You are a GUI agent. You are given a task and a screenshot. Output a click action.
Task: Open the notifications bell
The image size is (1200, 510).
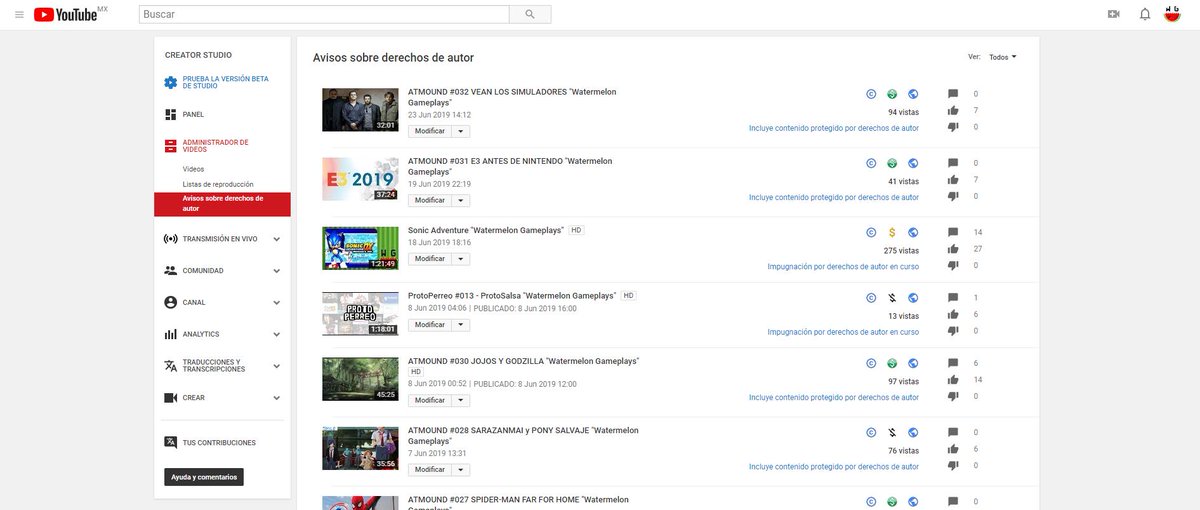point(1145,14)
